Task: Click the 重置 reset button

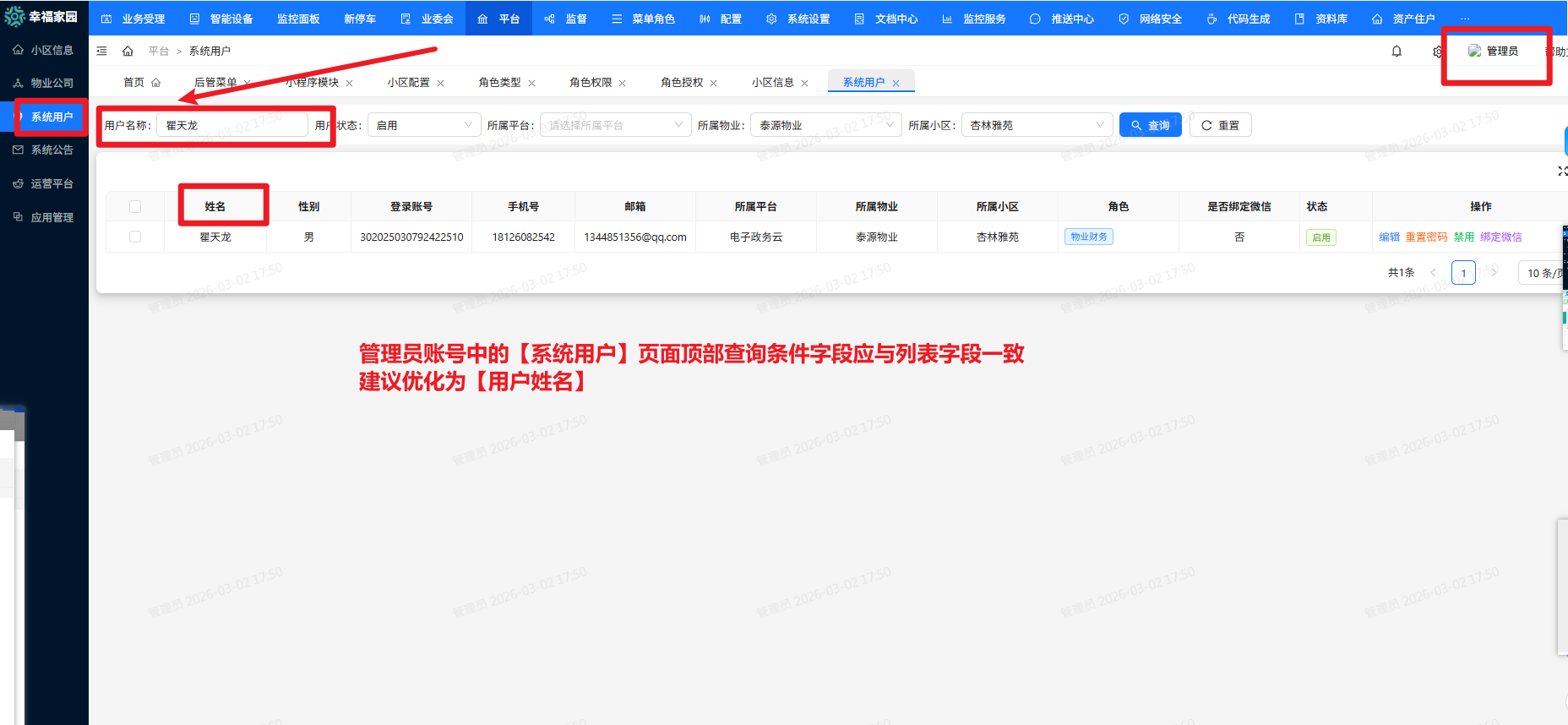Action: click(x=1220, y=125)
